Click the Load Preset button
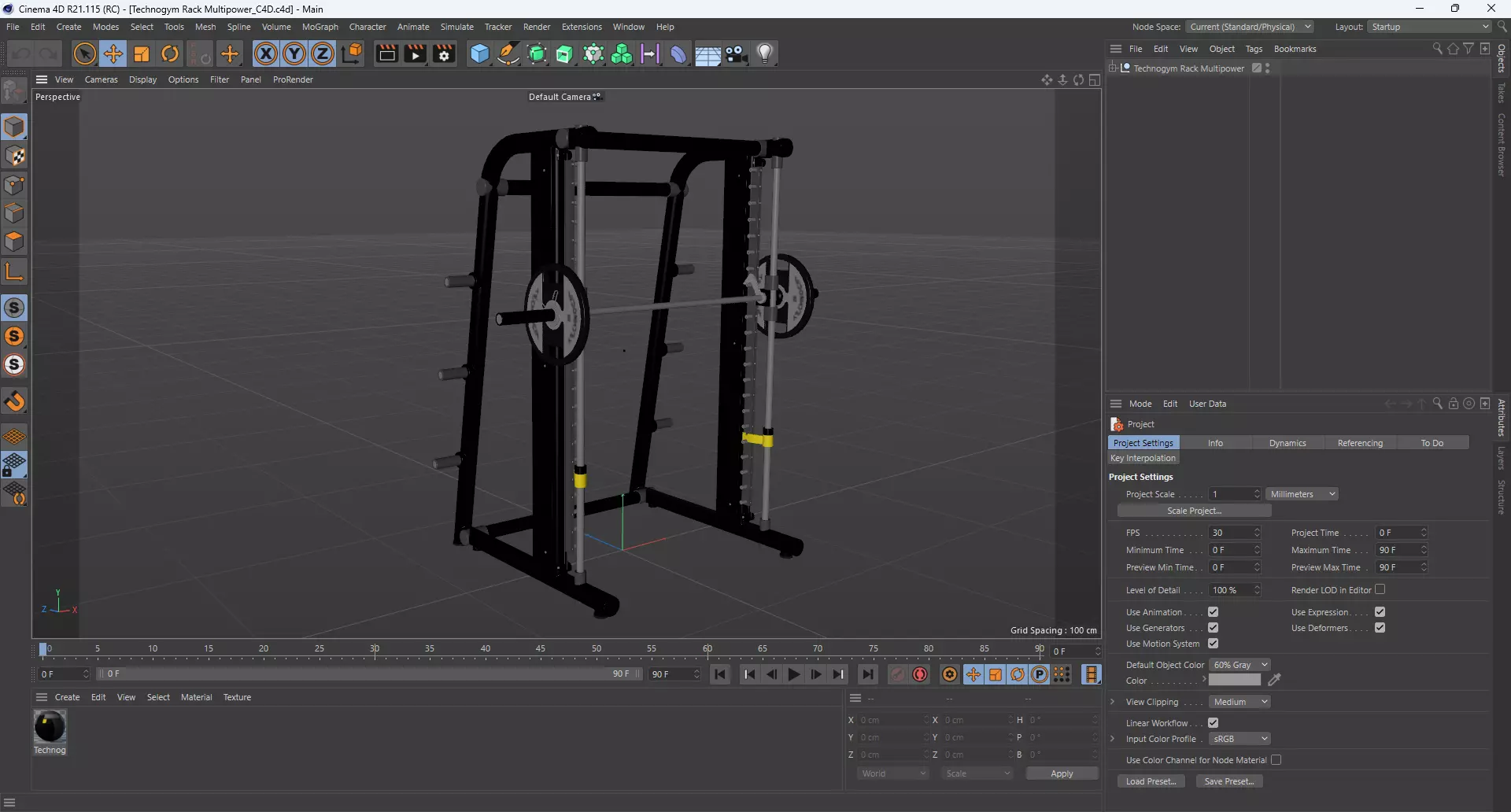This screenshot has height=812, width=1511. (1151, 781)
